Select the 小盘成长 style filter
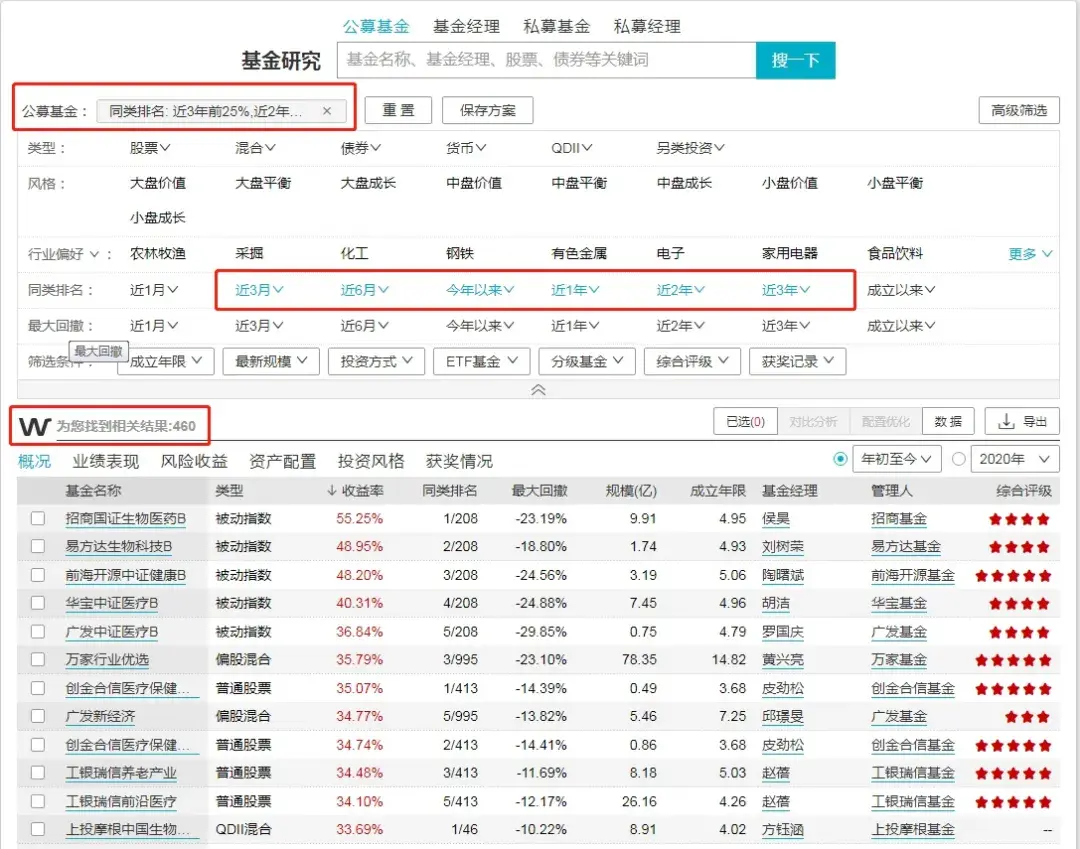 158,218
